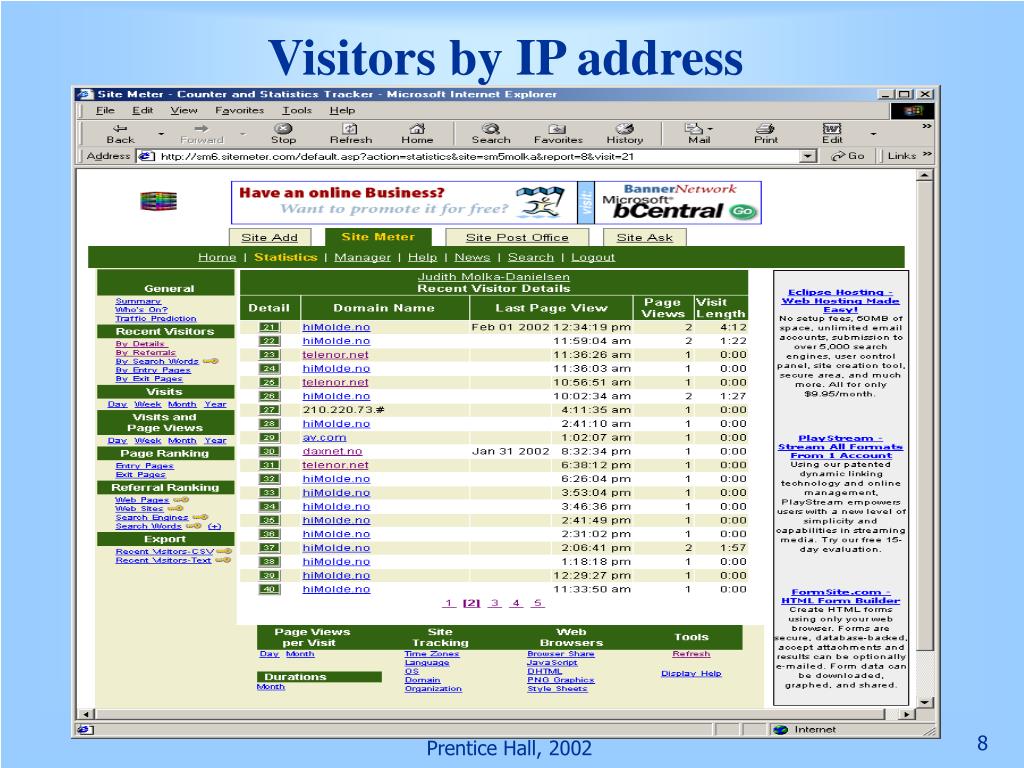Click the Judith Molka-Danielsen title link
1024x768 pixels.
click(x=494, y=277)
